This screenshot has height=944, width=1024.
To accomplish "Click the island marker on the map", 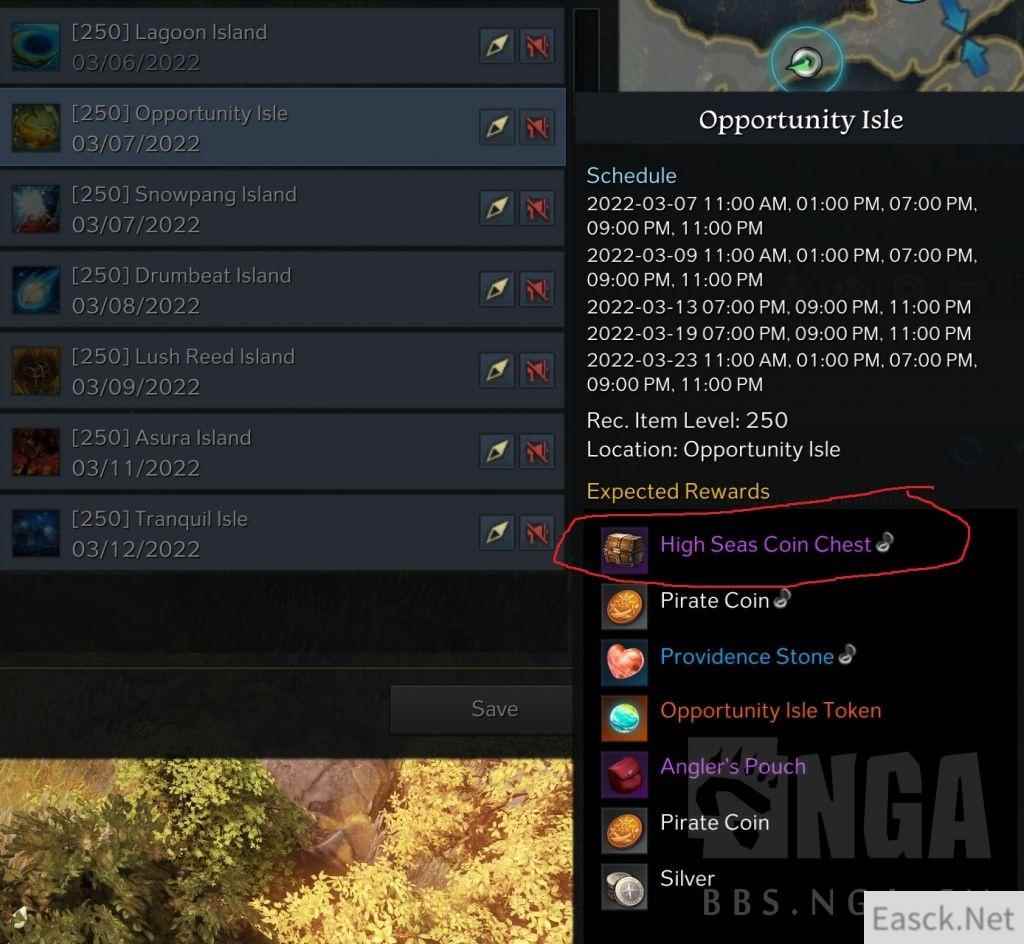I will pyautogui.click(x=805, y=62).
